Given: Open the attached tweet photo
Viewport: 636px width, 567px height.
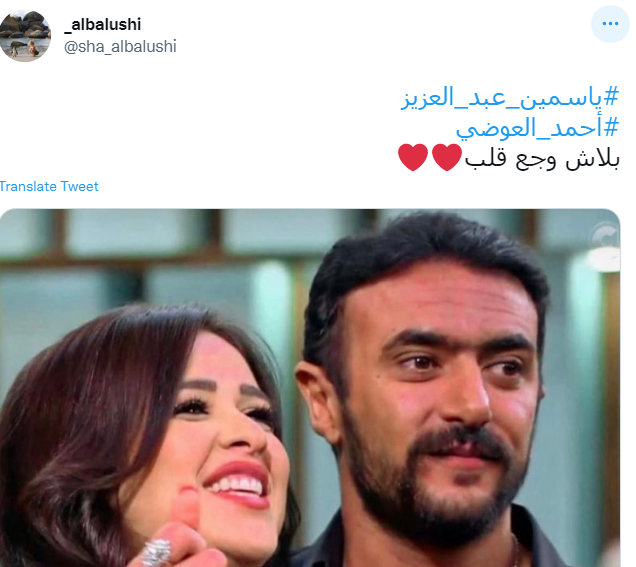Looking at the screenshot, I should tap(310, 388).
